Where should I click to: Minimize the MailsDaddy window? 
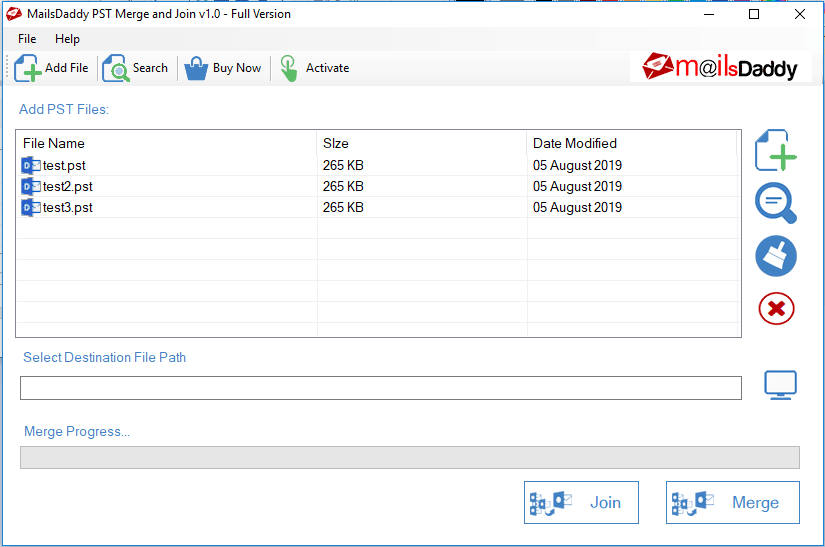[709, 14]
